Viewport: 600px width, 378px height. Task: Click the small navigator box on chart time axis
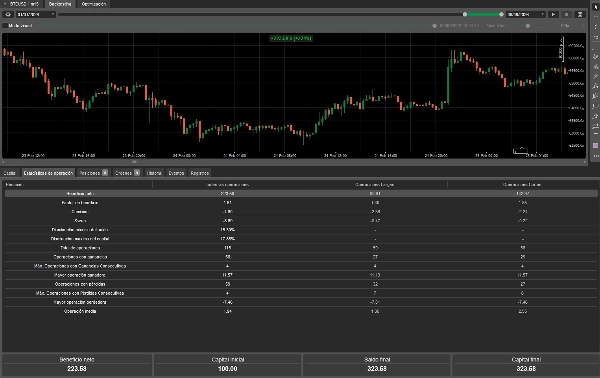pyautogui.click(x=520, y=151)
